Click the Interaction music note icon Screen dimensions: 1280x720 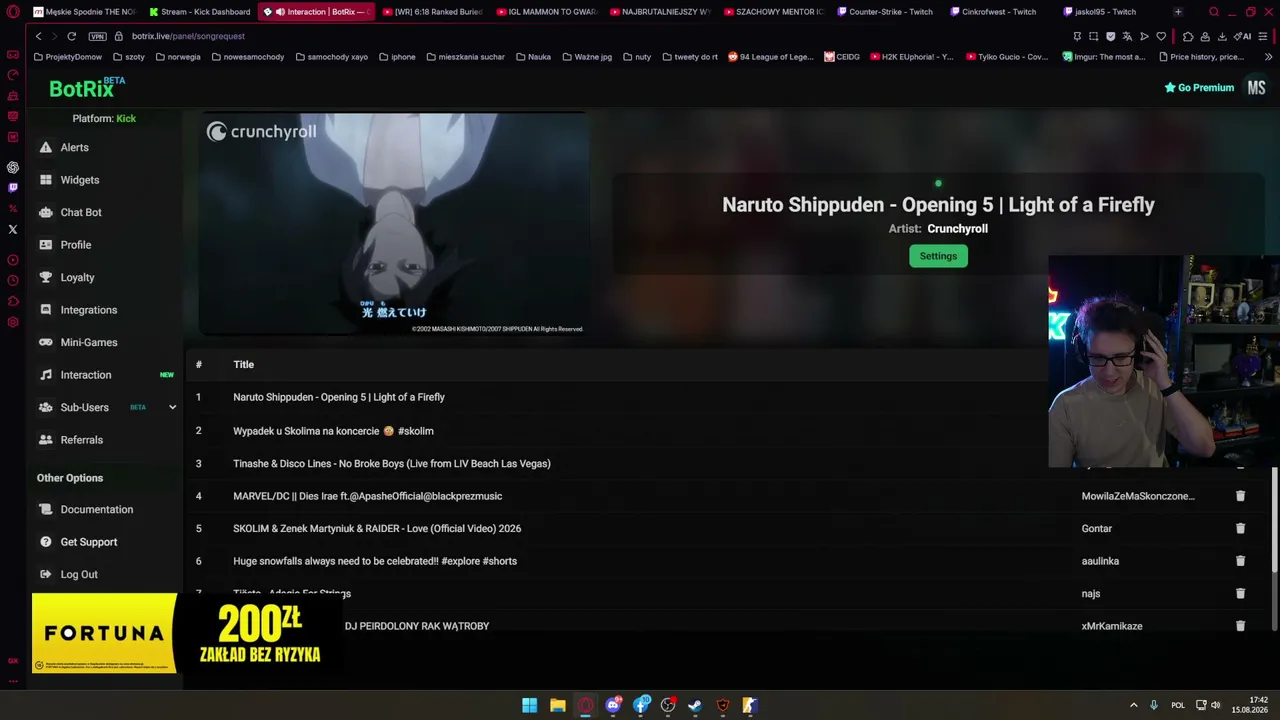46,375
